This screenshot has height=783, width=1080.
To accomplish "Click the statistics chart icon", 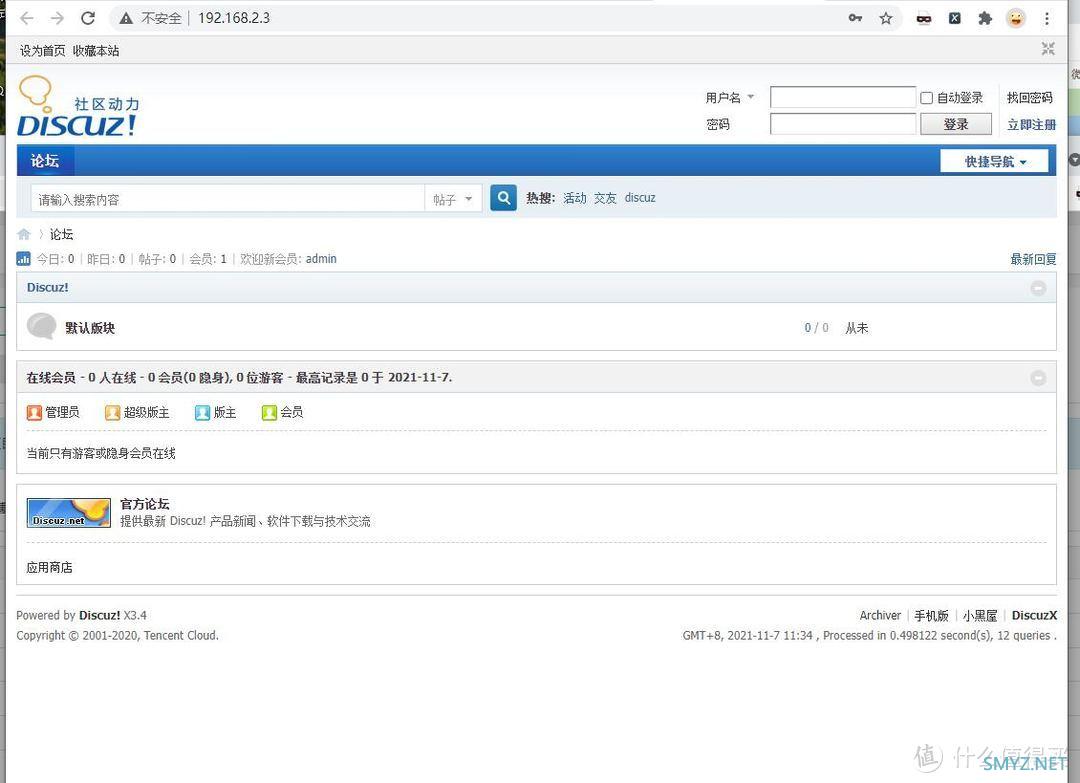I will [x=23, y=259].
